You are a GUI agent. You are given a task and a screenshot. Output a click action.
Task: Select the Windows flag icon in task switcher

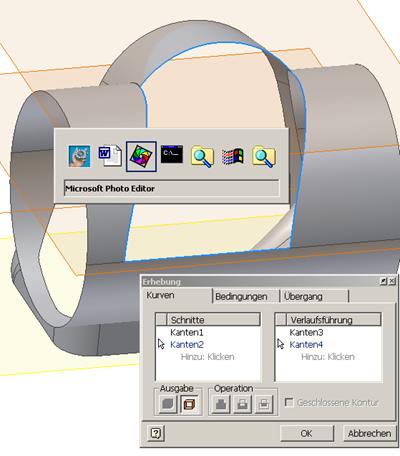pos(233,156)
